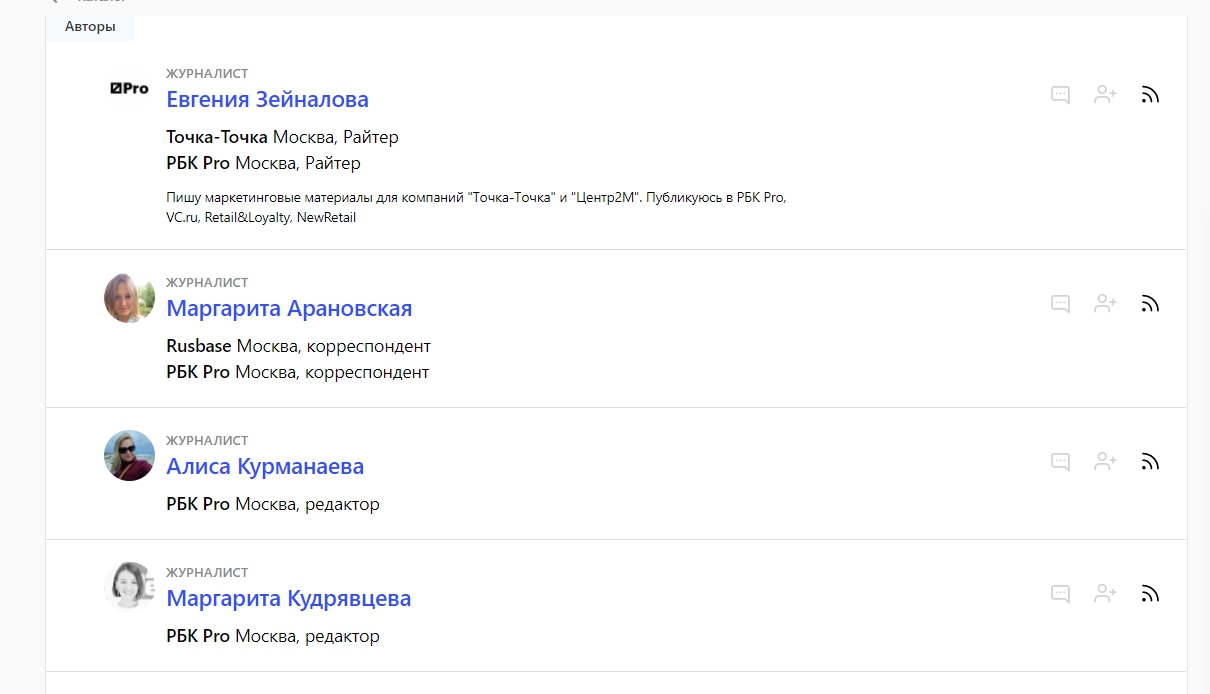Click add-person icon beside Маргарита Кудрявцева
This screenshot has width=1210, height=694.
coord(1105,594)
